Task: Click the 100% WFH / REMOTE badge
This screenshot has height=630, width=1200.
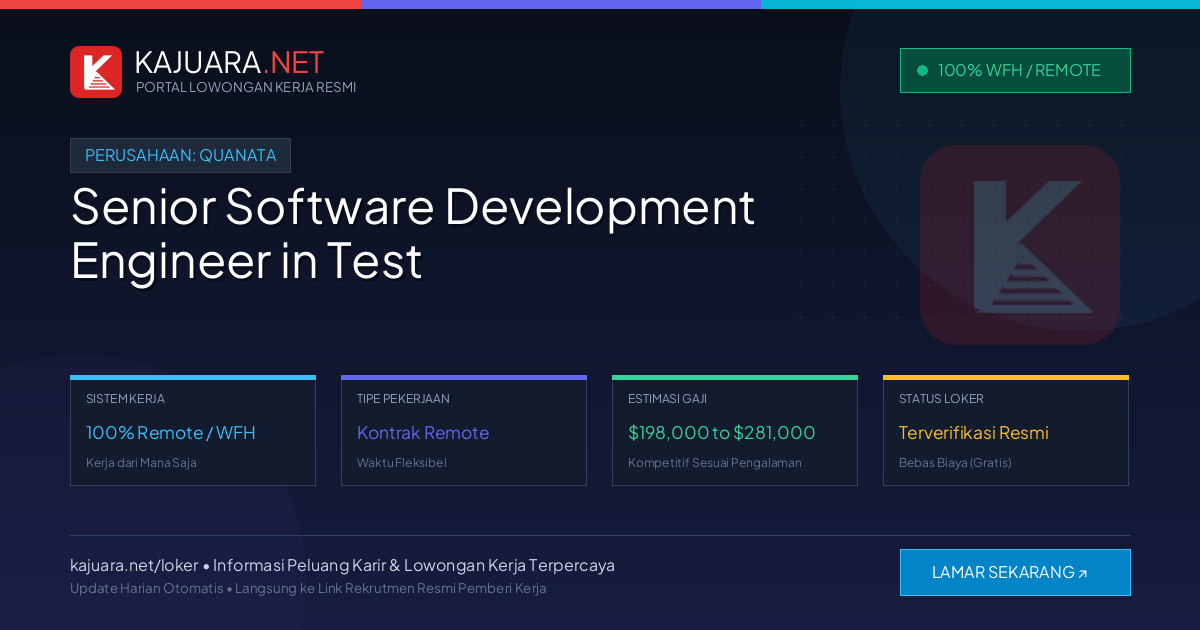Action: coord(1015,70)
